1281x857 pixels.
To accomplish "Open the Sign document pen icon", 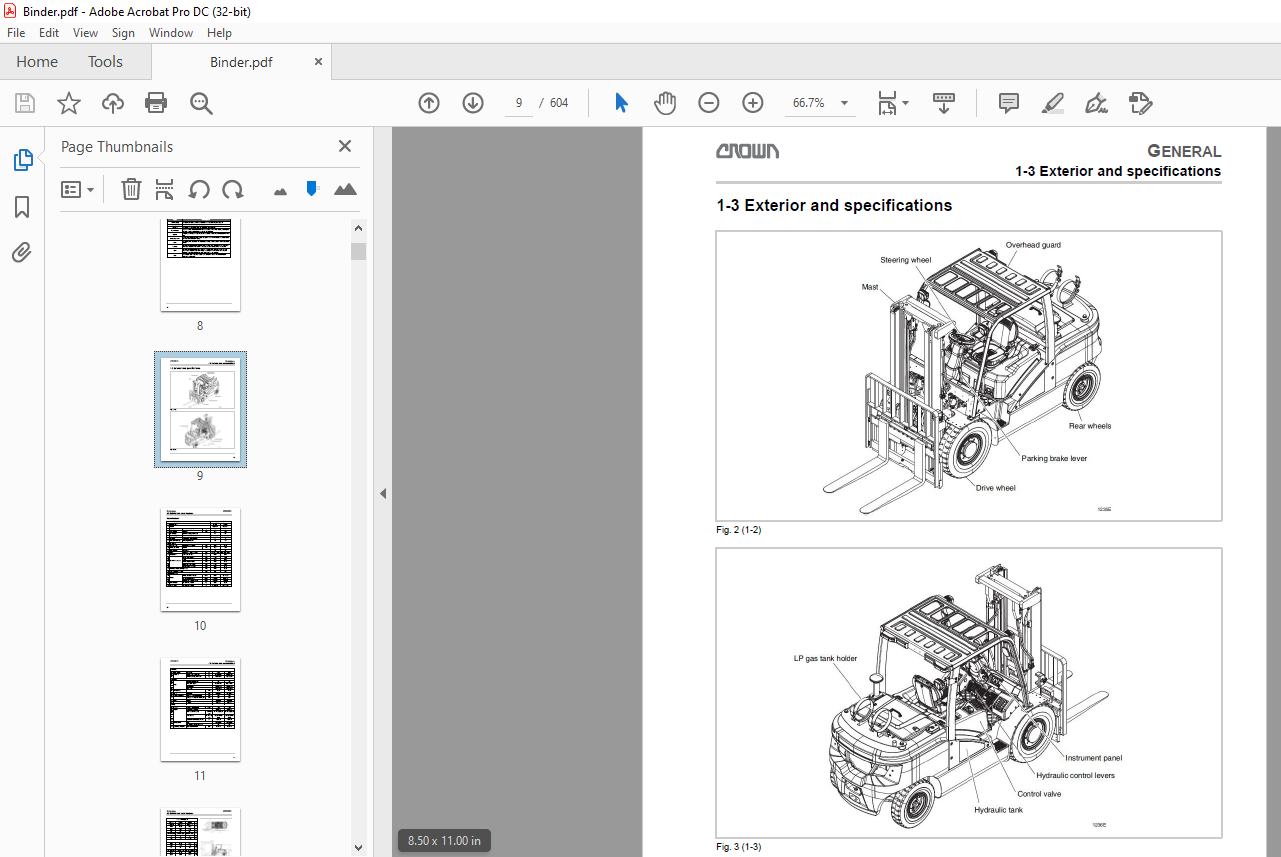I will (x=1097, y=103).
